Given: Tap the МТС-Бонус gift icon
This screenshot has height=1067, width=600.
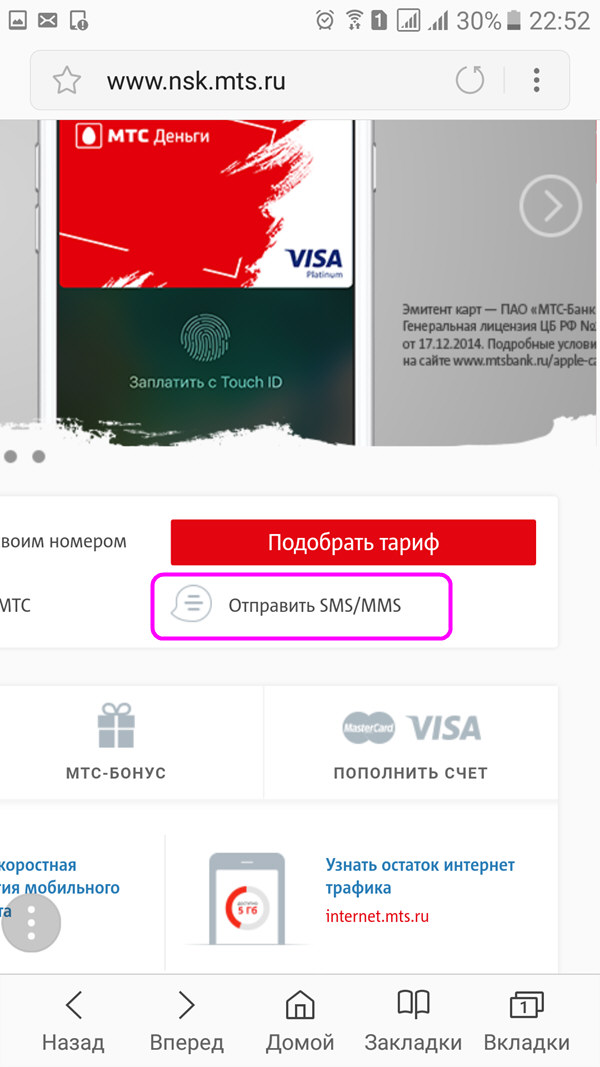Looking at the screenshot, I should [x=116, y=725].
